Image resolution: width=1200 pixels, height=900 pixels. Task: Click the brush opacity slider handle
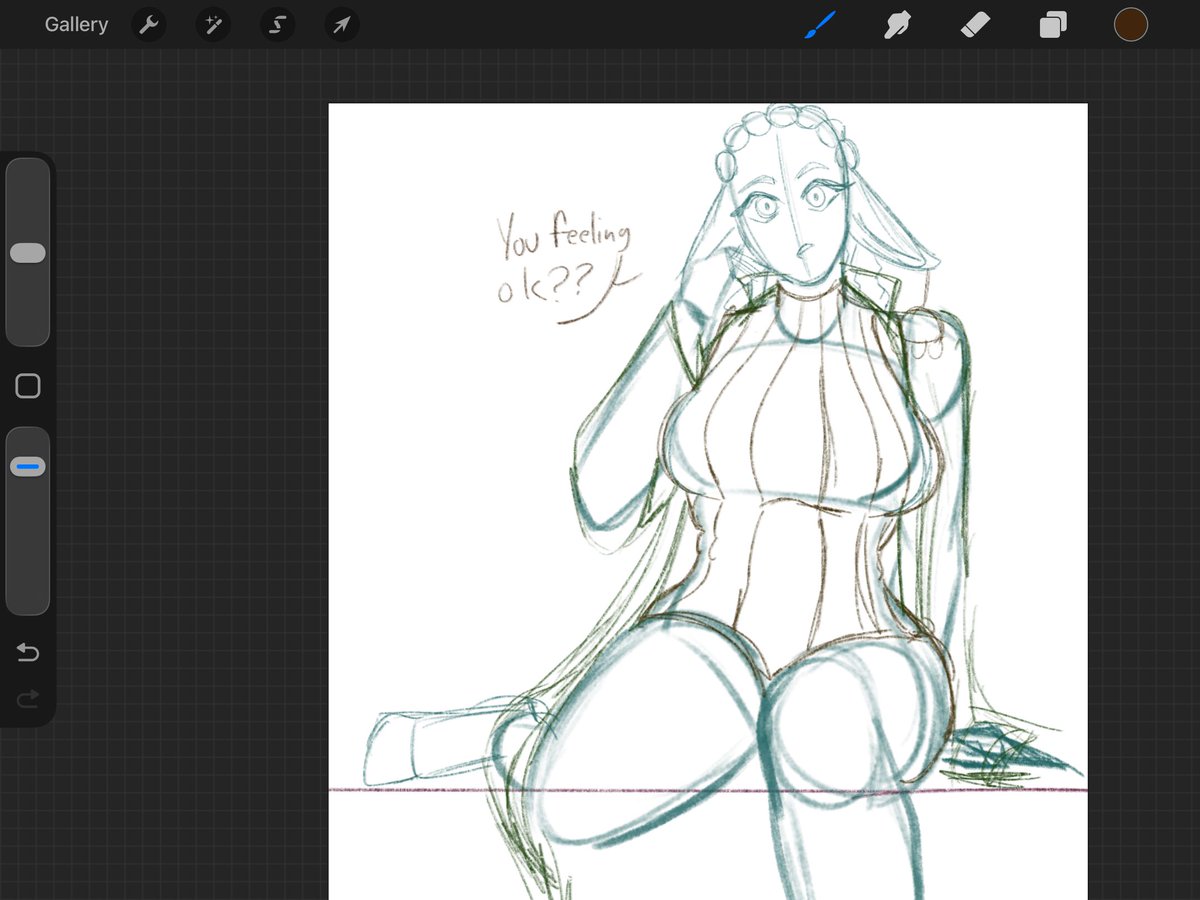28,467
